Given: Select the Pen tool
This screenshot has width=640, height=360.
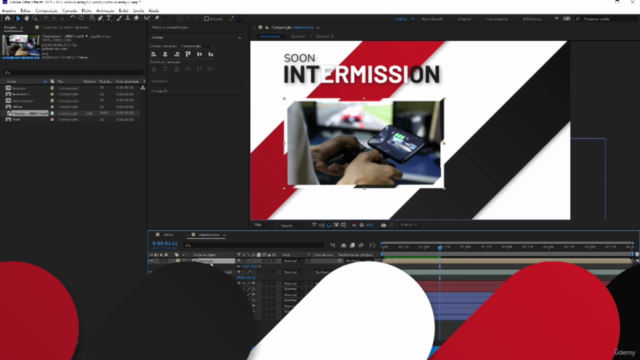Looking at the screenshot, I should pyautogui.click(x=100, y=18).
